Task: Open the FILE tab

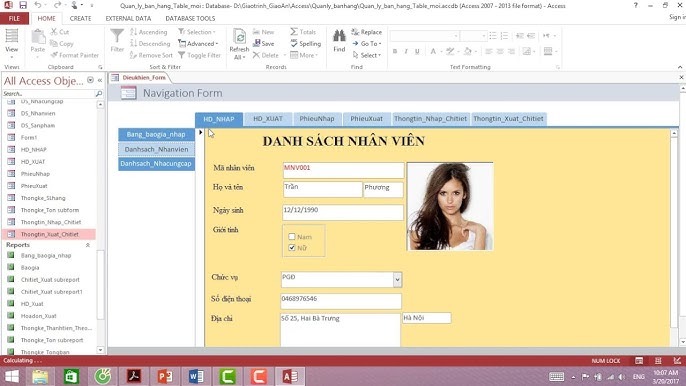Action: tap(14, 18)
